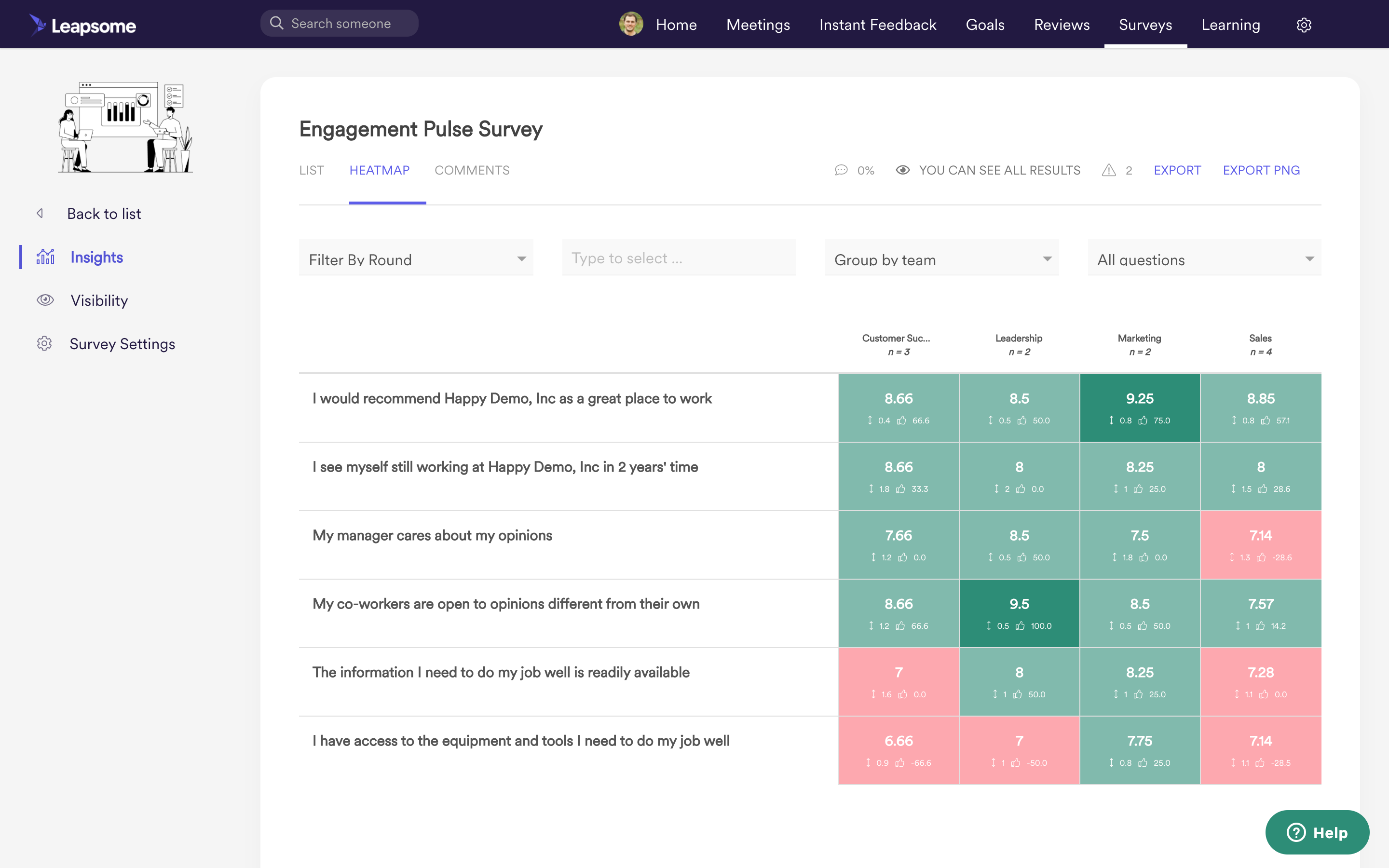Click the Back to list arrow icon
Image resolution: width=1389 pixels, height=868 pixels.
click(x=40, y=214)
